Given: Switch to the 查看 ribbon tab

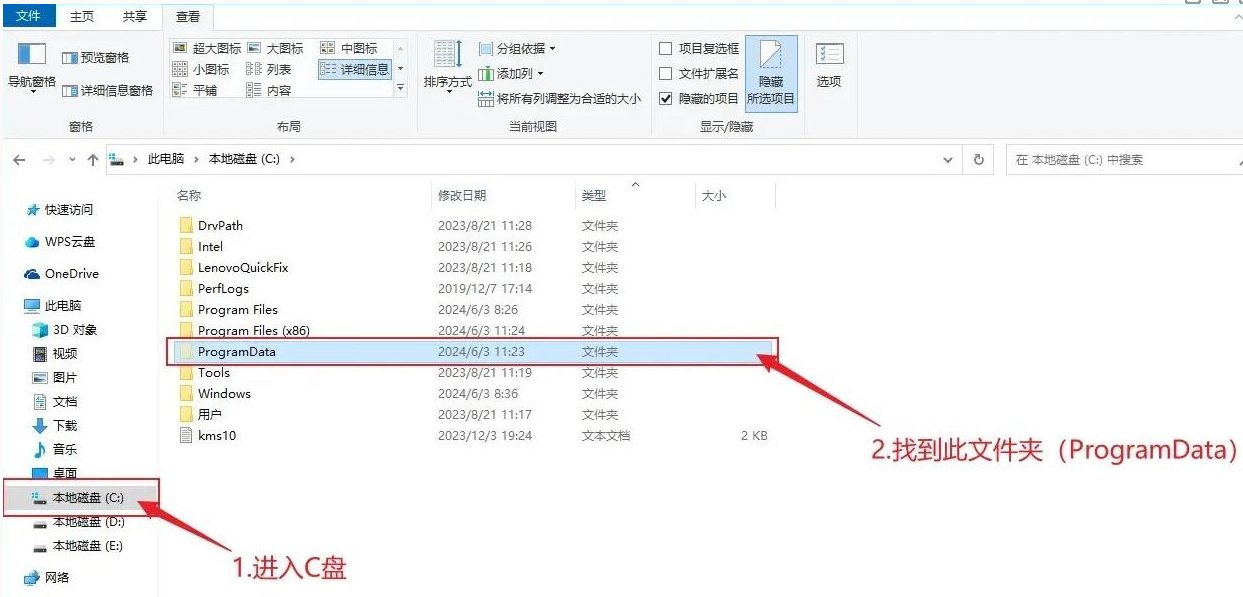Looking at the screenshot, I should (187, 17).
